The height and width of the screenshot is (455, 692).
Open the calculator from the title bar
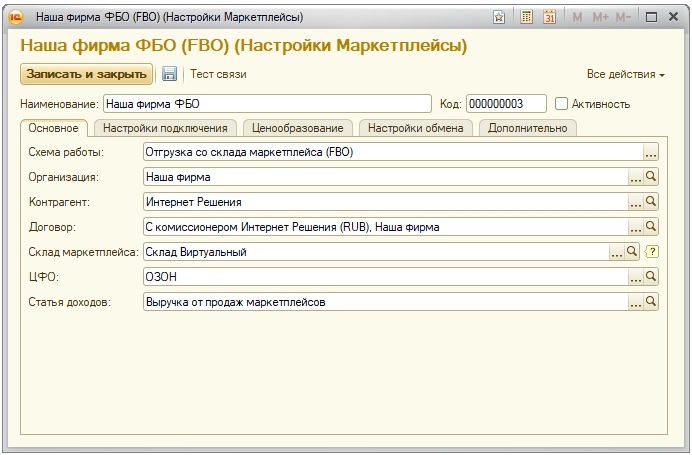[527, 18]
